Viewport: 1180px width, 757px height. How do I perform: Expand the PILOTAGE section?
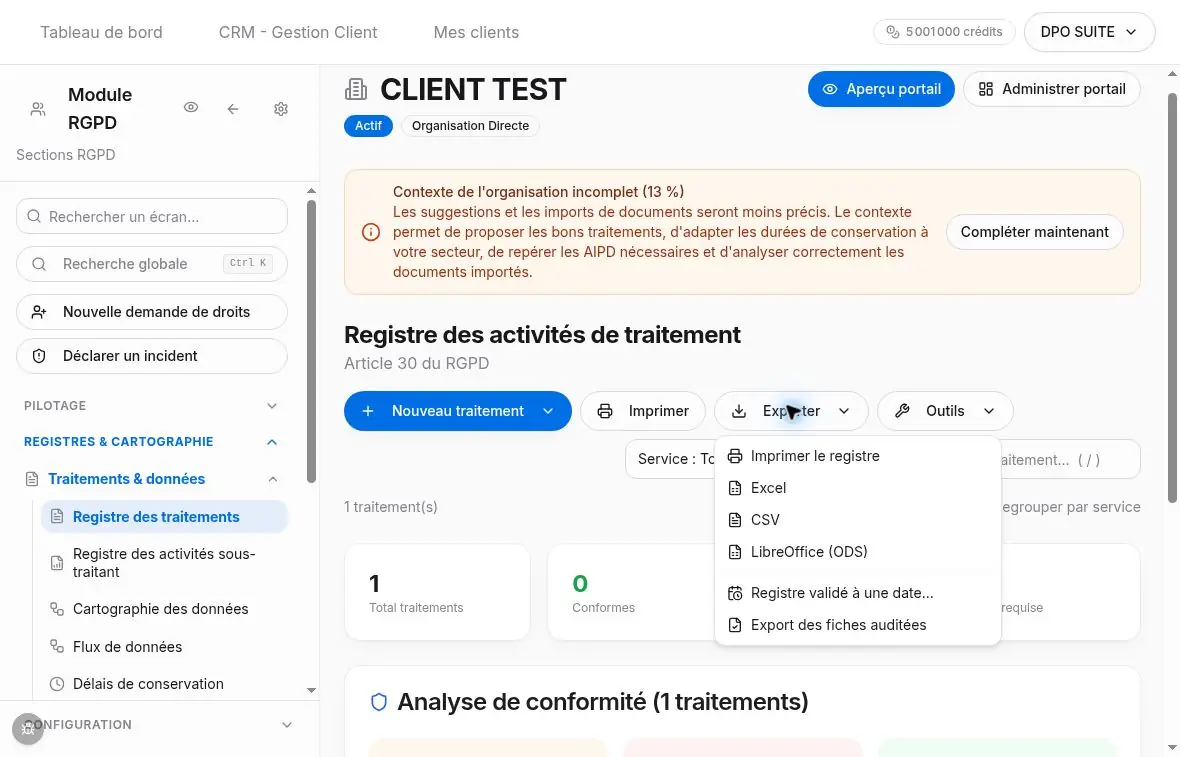pyautogui.click(x=151, y=406)
